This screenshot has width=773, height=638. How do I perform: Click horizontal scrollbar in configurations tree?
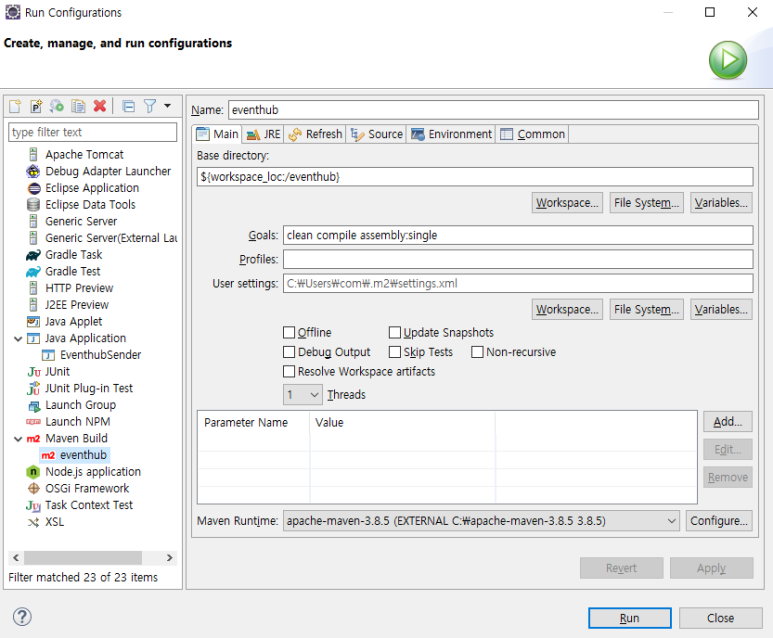[x=83, y=558]
